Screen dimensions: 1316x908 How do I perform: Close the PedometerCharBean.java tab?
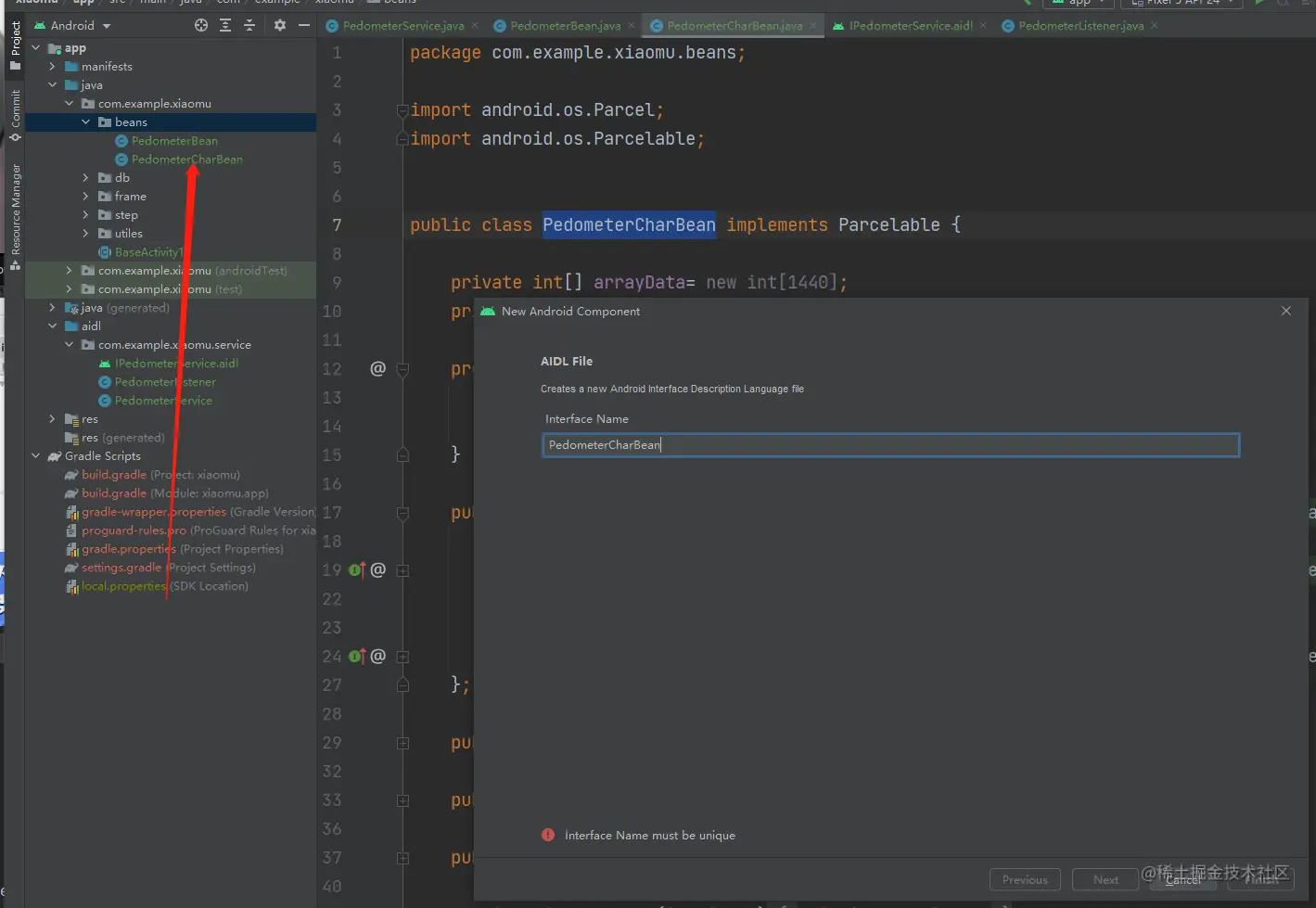(x=813, y=26)
